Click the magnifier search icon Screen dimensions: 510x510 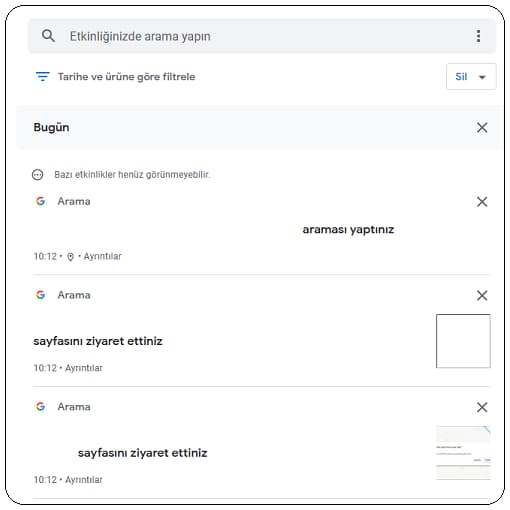[48, 35]
